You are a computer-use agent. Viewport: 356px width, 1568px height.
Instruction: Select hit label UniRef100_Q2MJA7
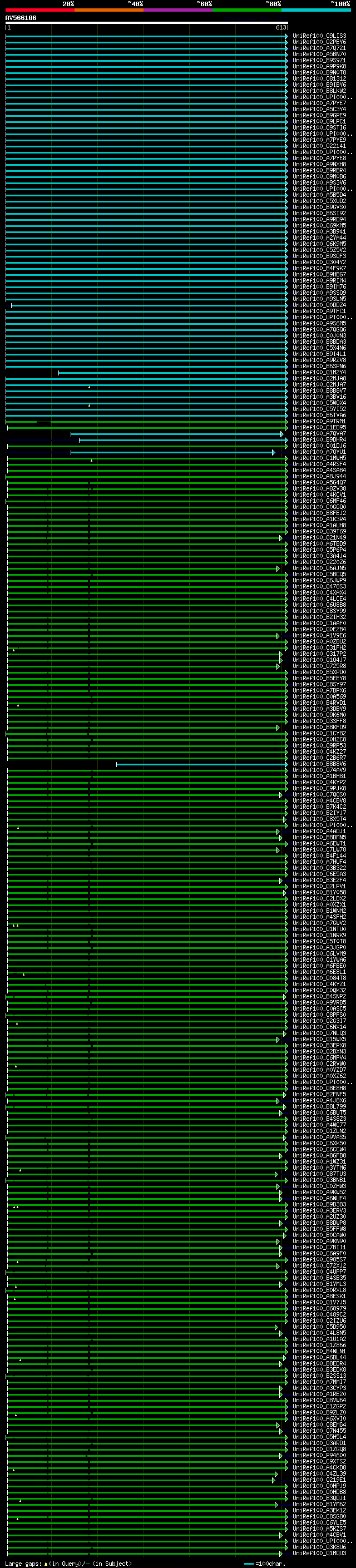[319, 385]
